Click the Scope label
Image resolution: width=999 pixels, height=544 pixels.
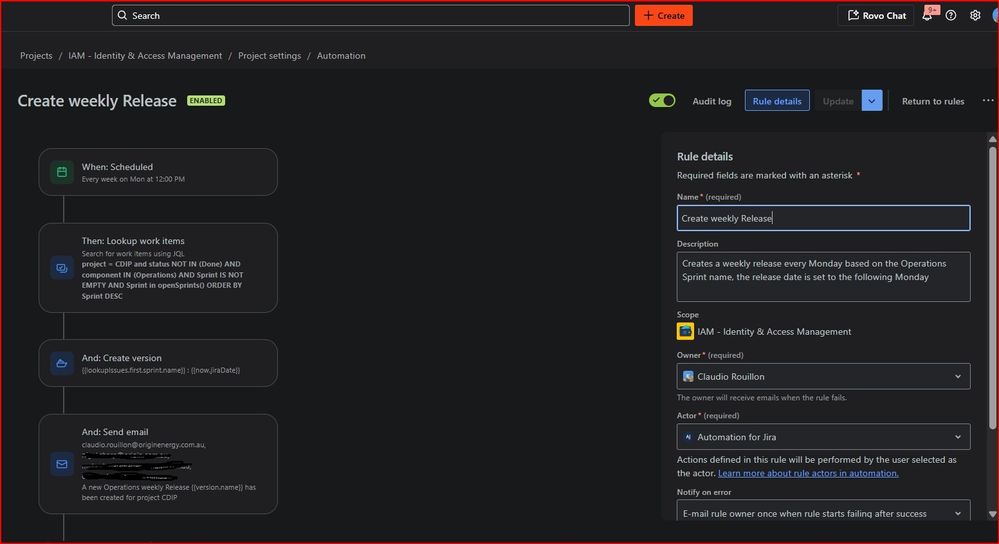[x=687, y=315]
